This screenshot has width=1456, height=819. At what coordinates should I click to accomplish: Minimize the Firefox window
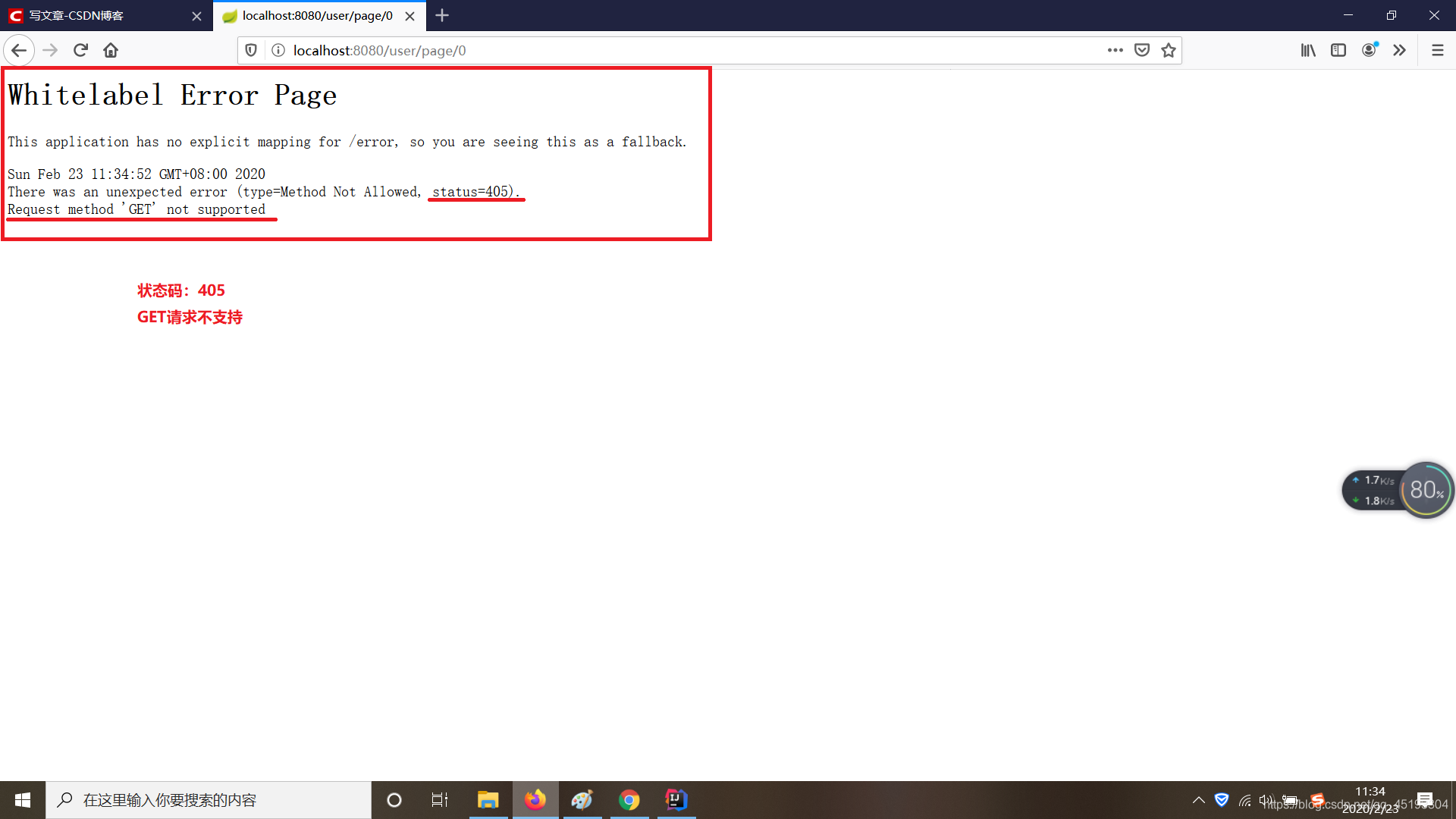tap(1348, 15)
